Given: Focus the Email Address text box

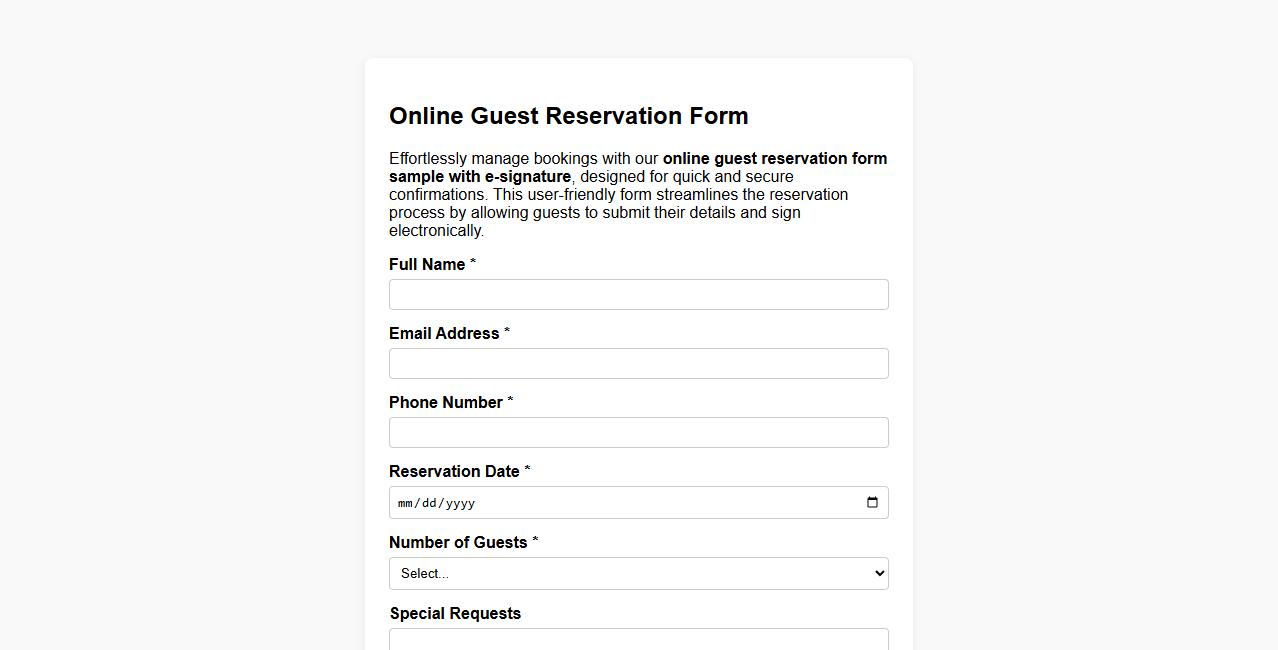Looking at the screenshot, I should pos(639,363).
